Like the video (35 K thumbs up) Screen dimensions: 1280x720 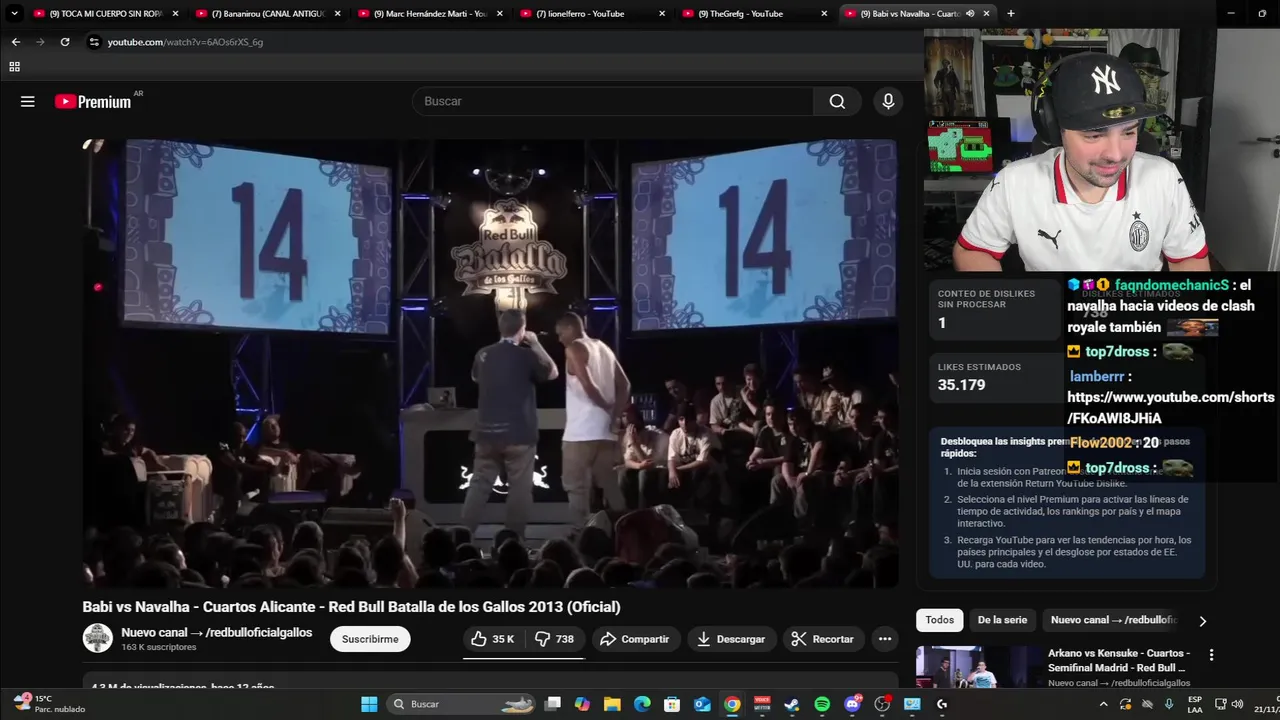pos(494,639)
